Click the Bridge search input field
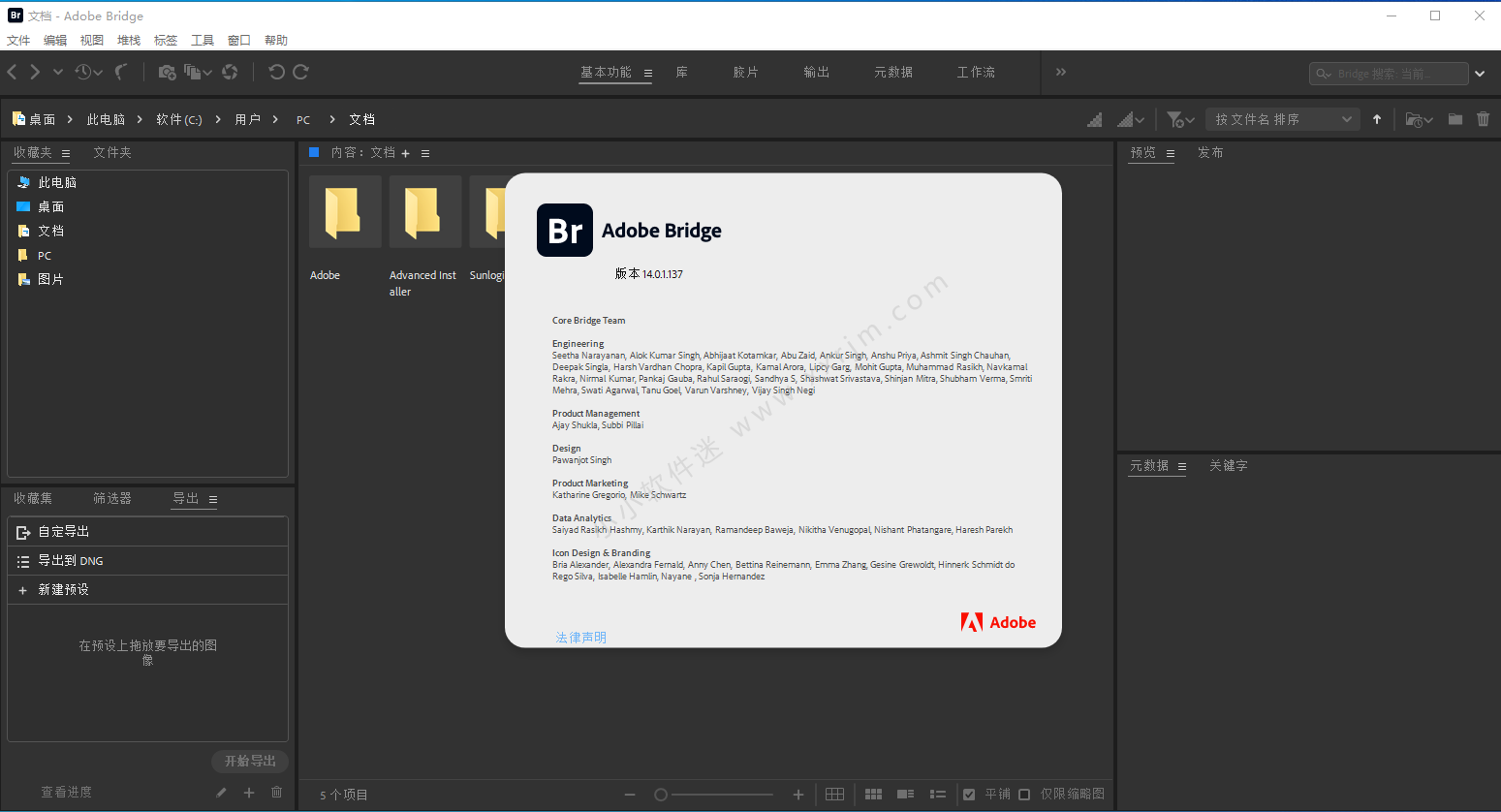This screenshot has height=812, width=1501. 1388,74
